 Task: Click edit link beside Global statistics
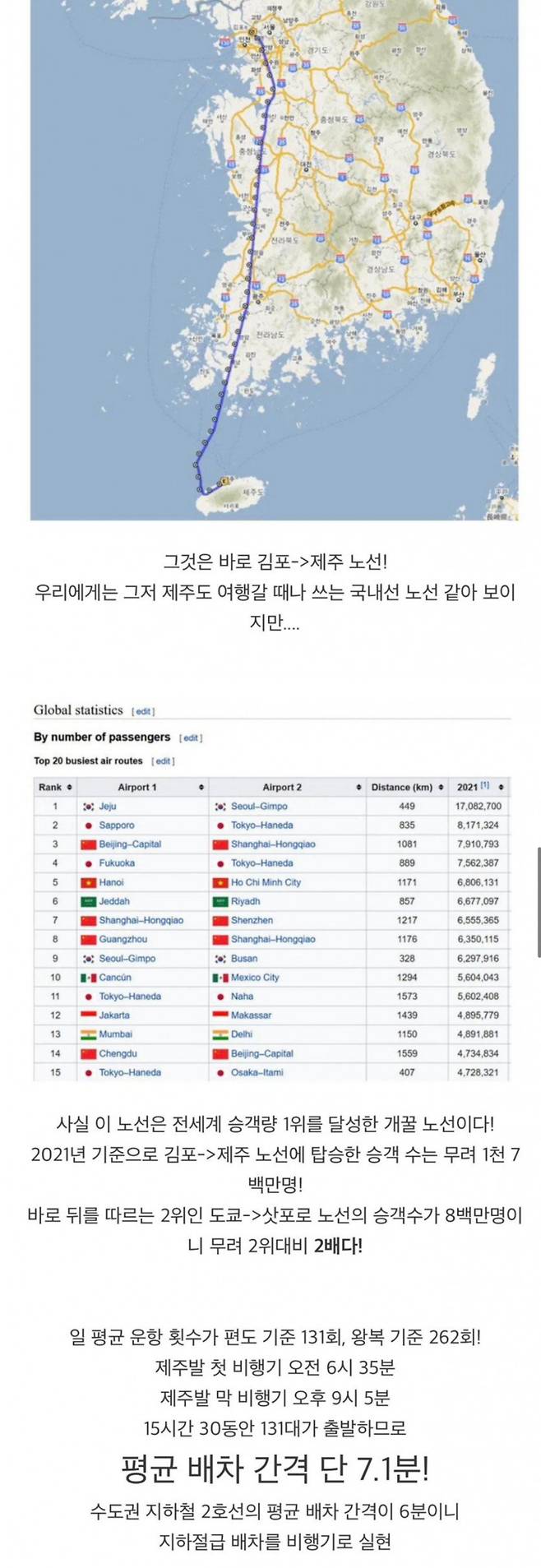point(144,711)
